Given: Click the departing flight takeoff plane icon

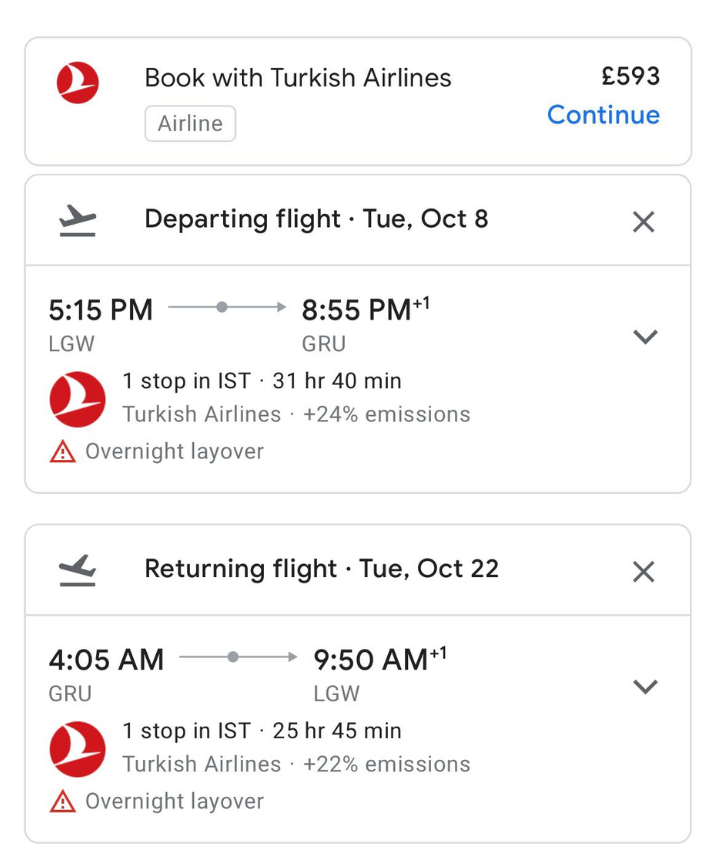Looking at the screenshot, I should point(78,219).
